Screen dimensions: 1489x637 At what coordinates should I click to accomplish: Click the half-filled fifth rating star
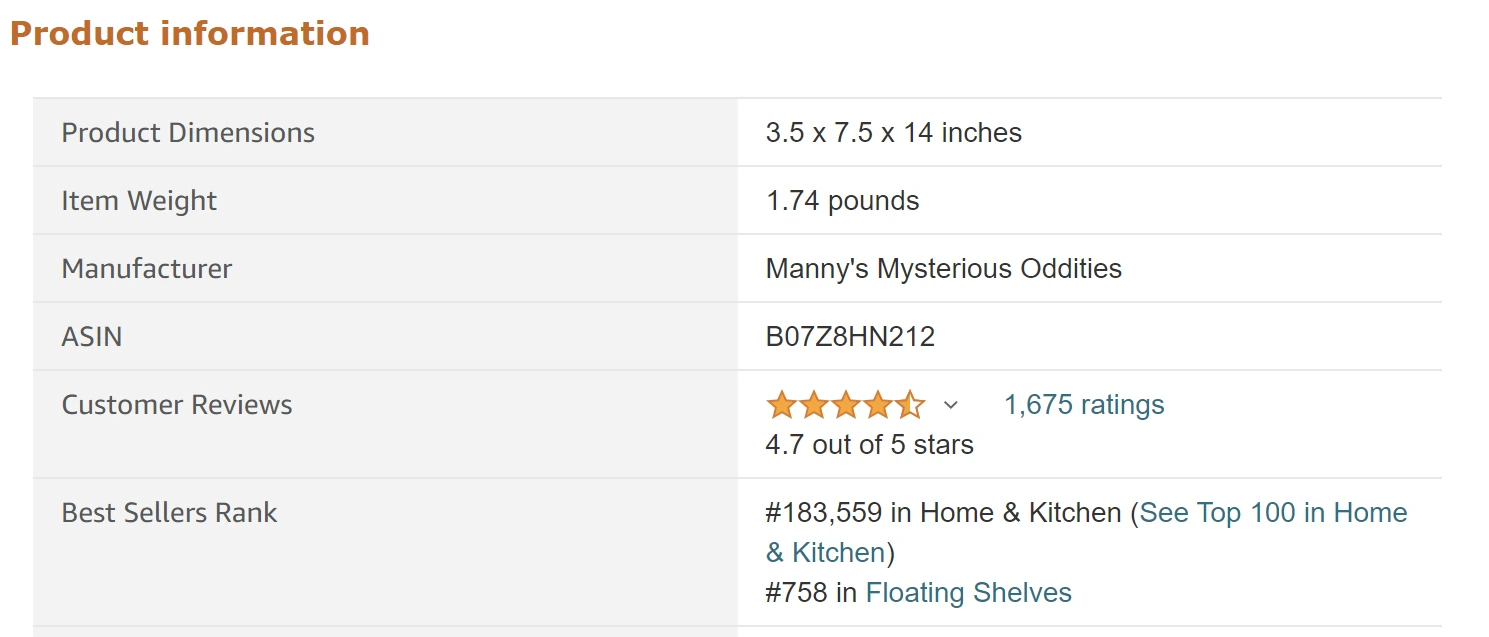pos(910,405)
